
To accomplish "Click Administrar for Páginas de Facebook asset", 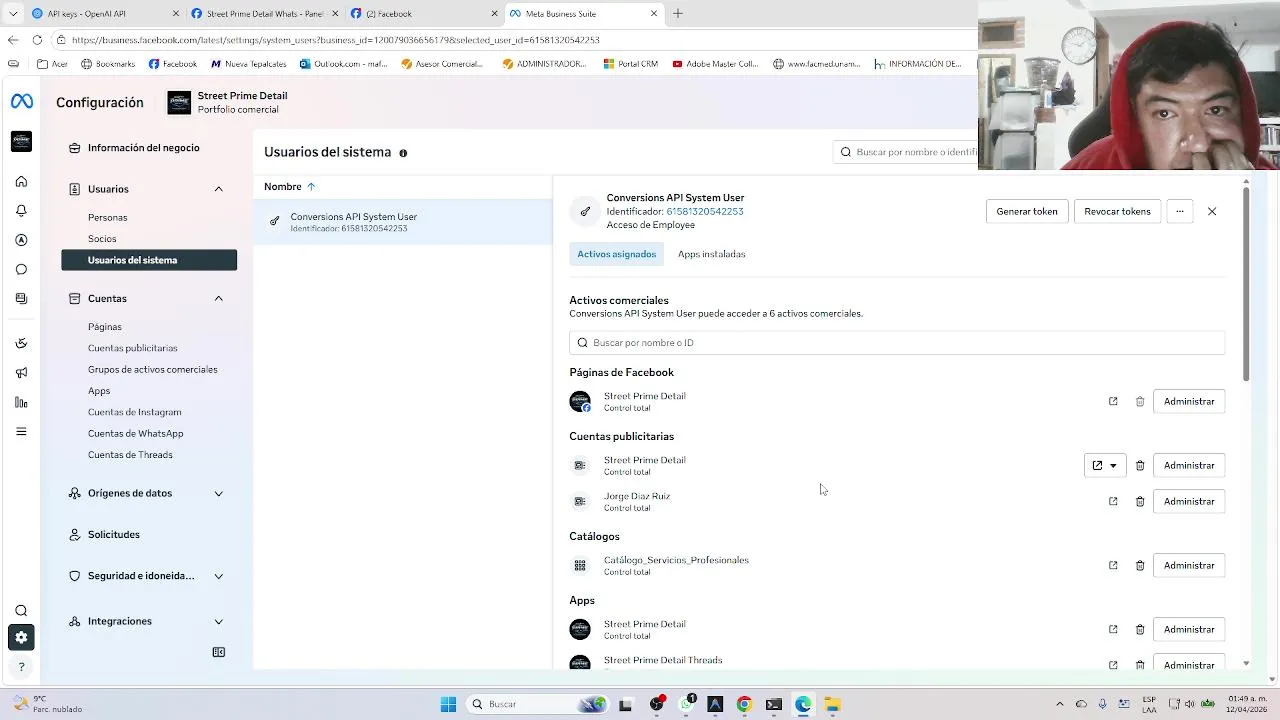I will pos(1189,401).
